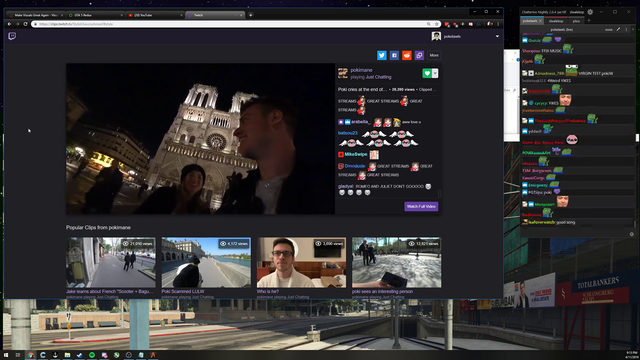Reload the page with the browser refresh icon
The width and height of the screenshot is (640, 360).
point(25,24)
